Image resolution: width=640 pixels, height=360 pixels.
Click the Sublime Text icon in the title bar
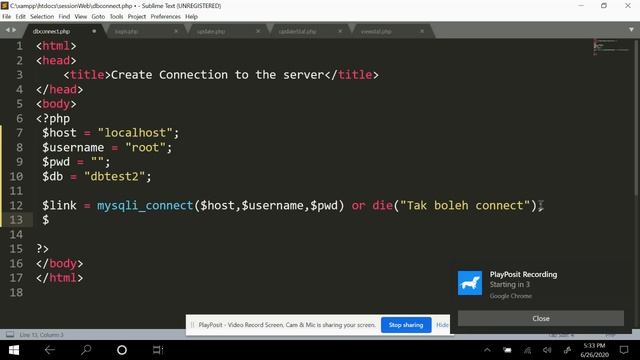[4, 6]
